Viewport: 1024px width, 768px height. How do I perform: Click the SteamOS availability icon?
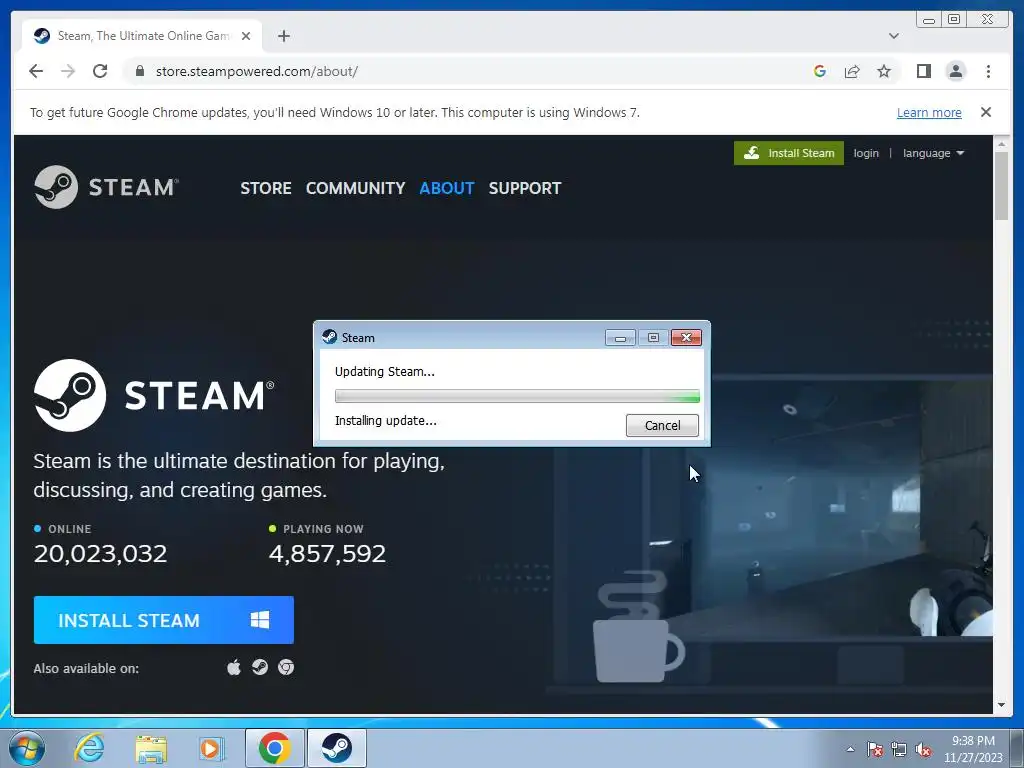[260, 667]
